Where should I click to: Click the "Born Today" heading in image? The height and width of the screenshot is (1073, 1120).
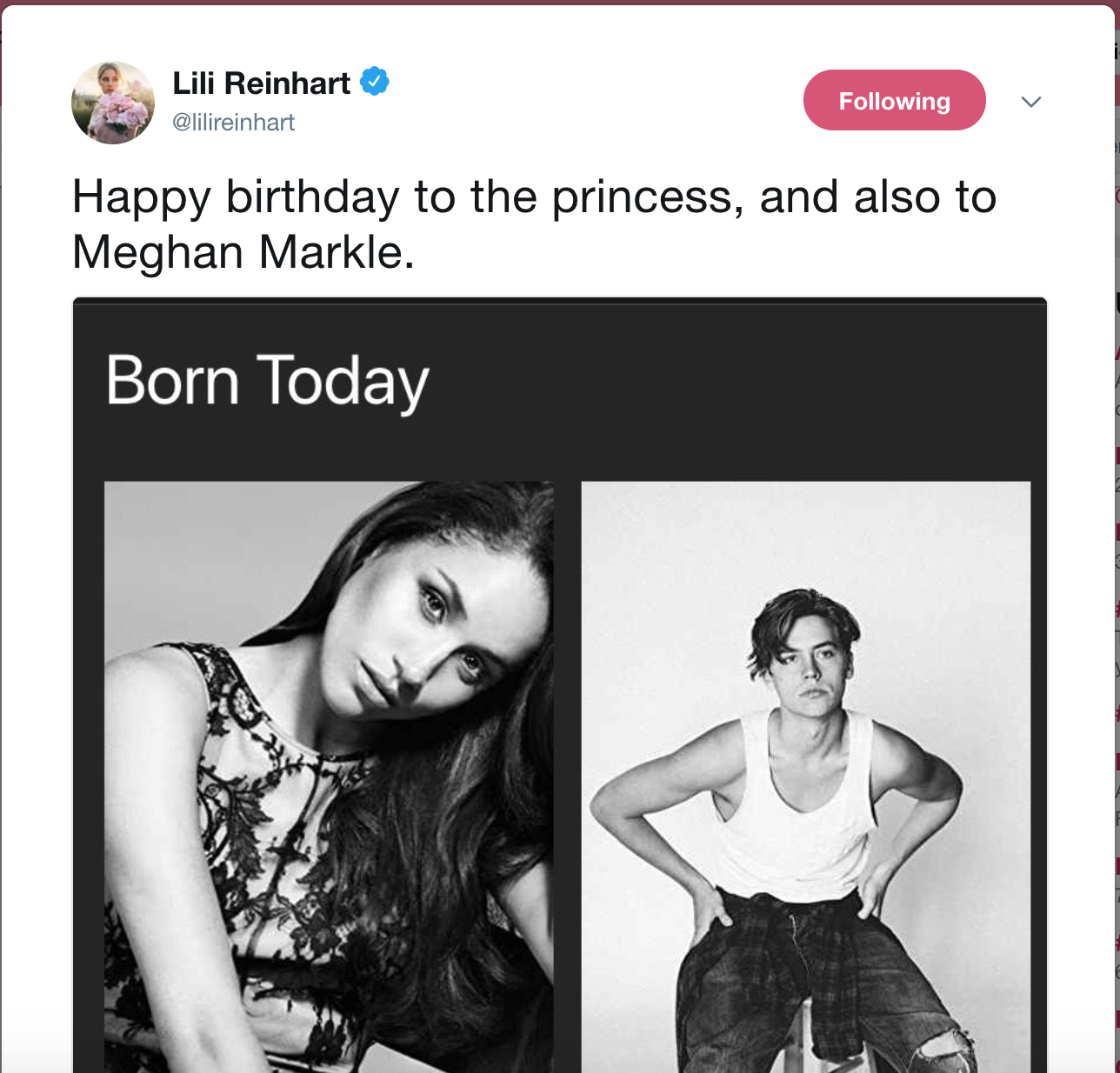(267, 381)
